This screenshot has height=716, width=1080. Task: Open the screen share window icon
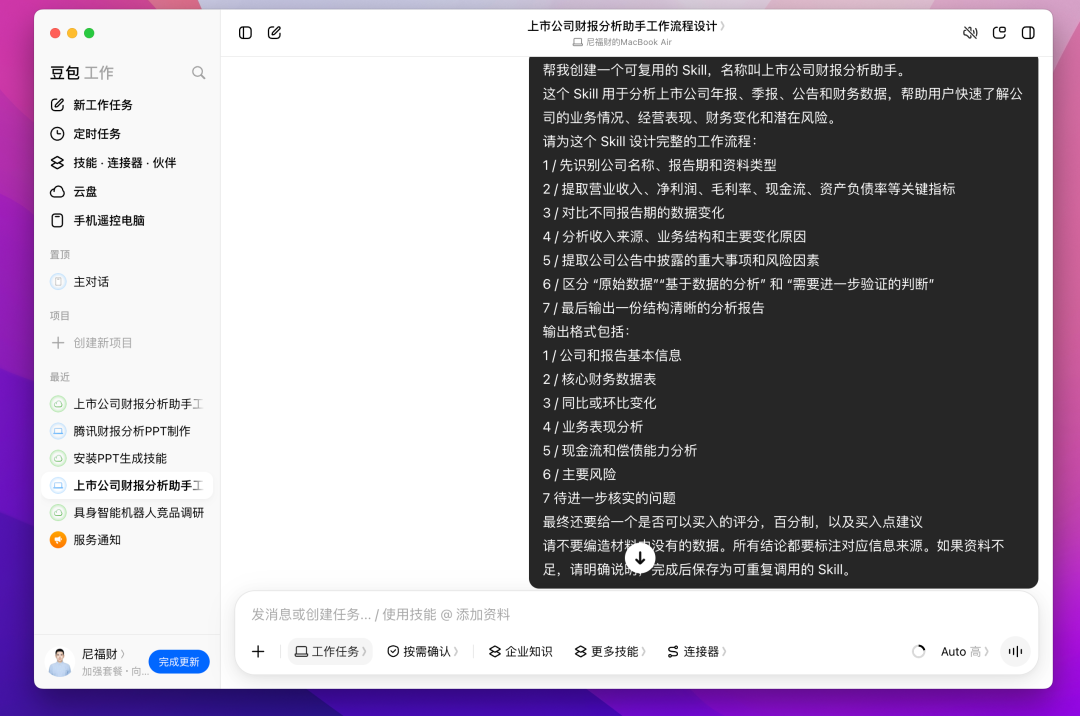[x=999, y=32]
